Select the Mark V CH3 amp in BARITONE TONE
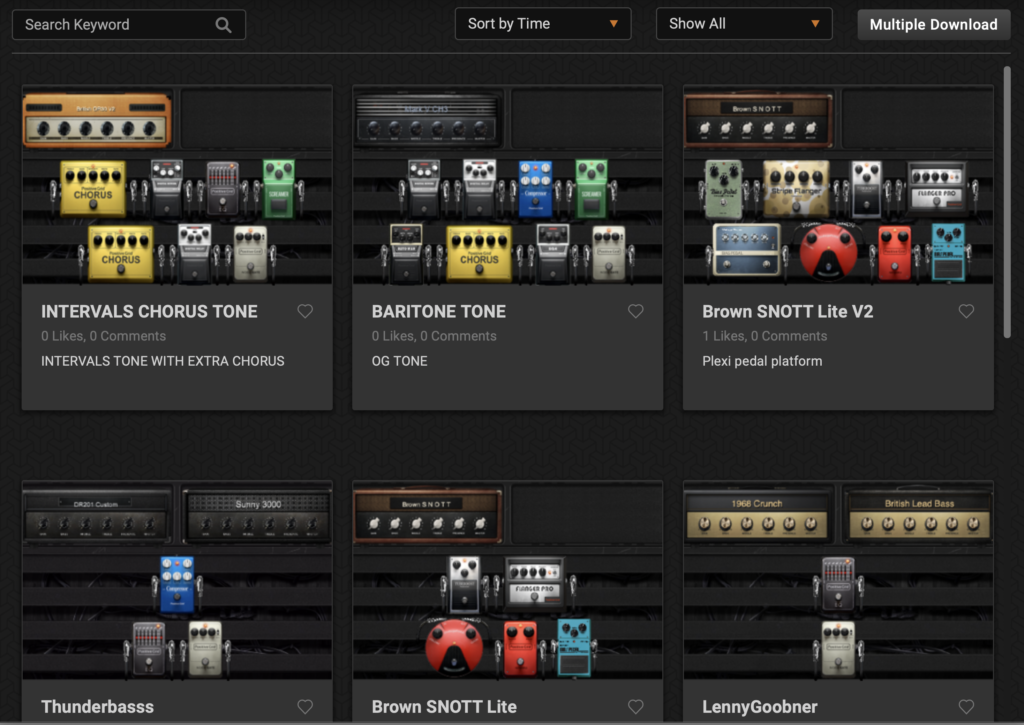This screenshot has width=1024, height=725. pos(428,121)
